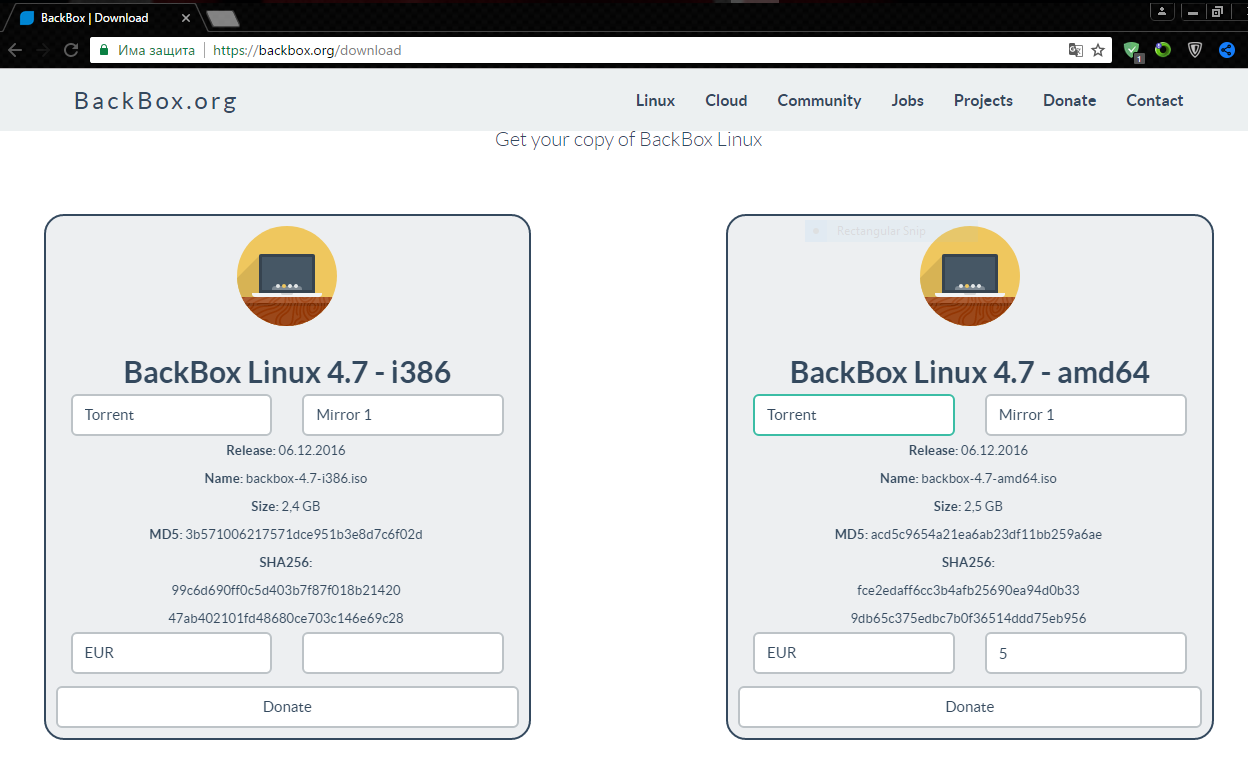Open the white shield extension icon
The width and height of the screenshot is (1248, 771).
1195,49
